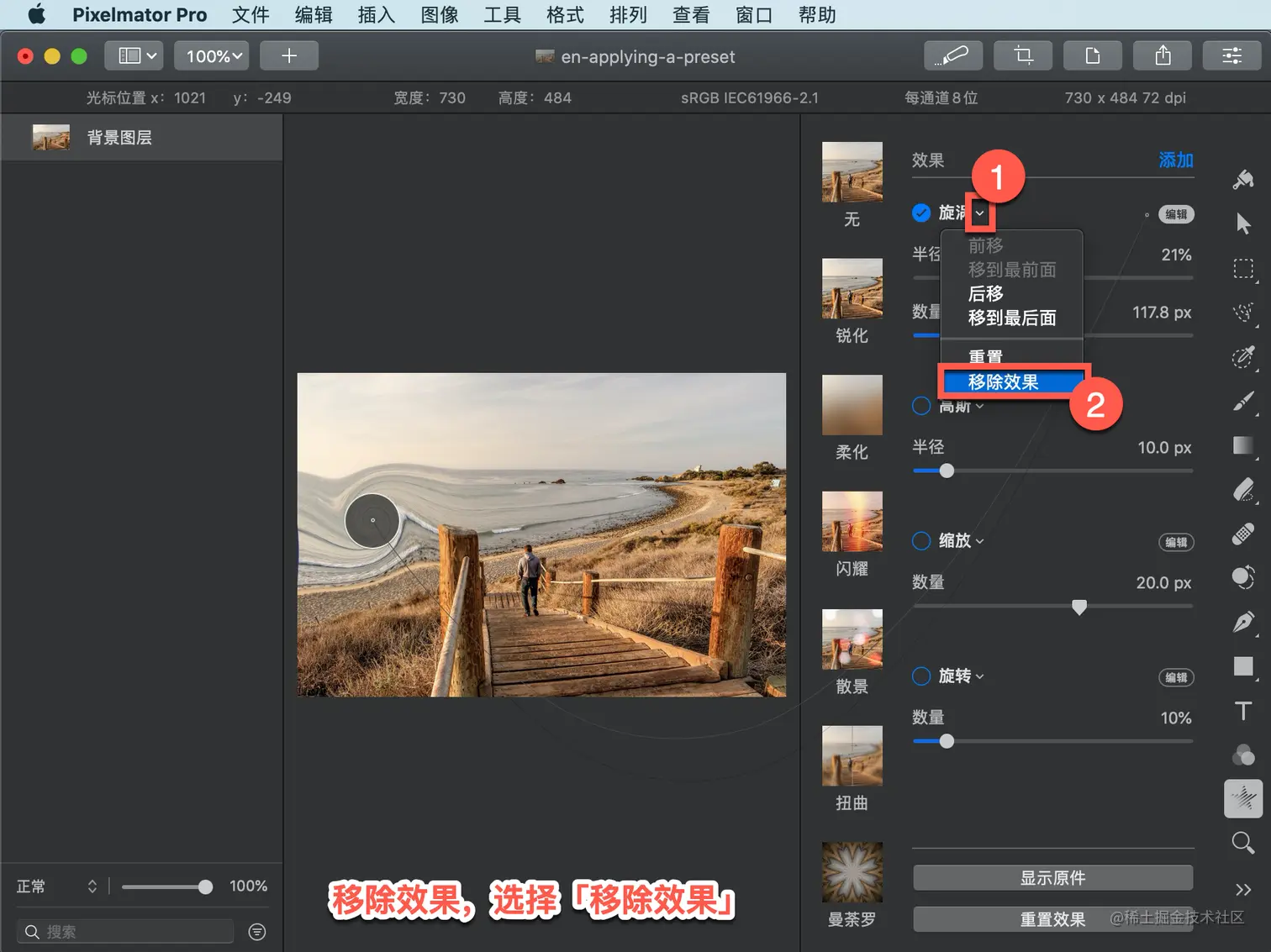The height and width of the screenshot is (952, 1271).
Task: Open the 100% zoom level dropdown
Action: pyautogui.click(x=212, y=55)
